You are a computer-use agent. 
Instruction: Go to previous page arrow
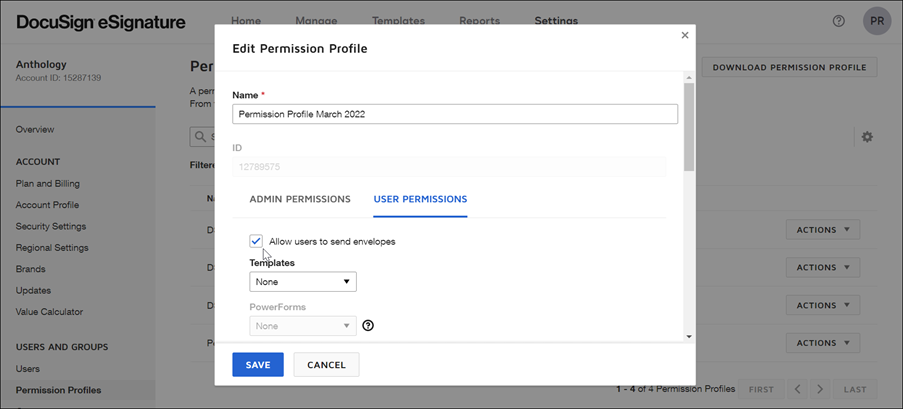tap(797, 389)
